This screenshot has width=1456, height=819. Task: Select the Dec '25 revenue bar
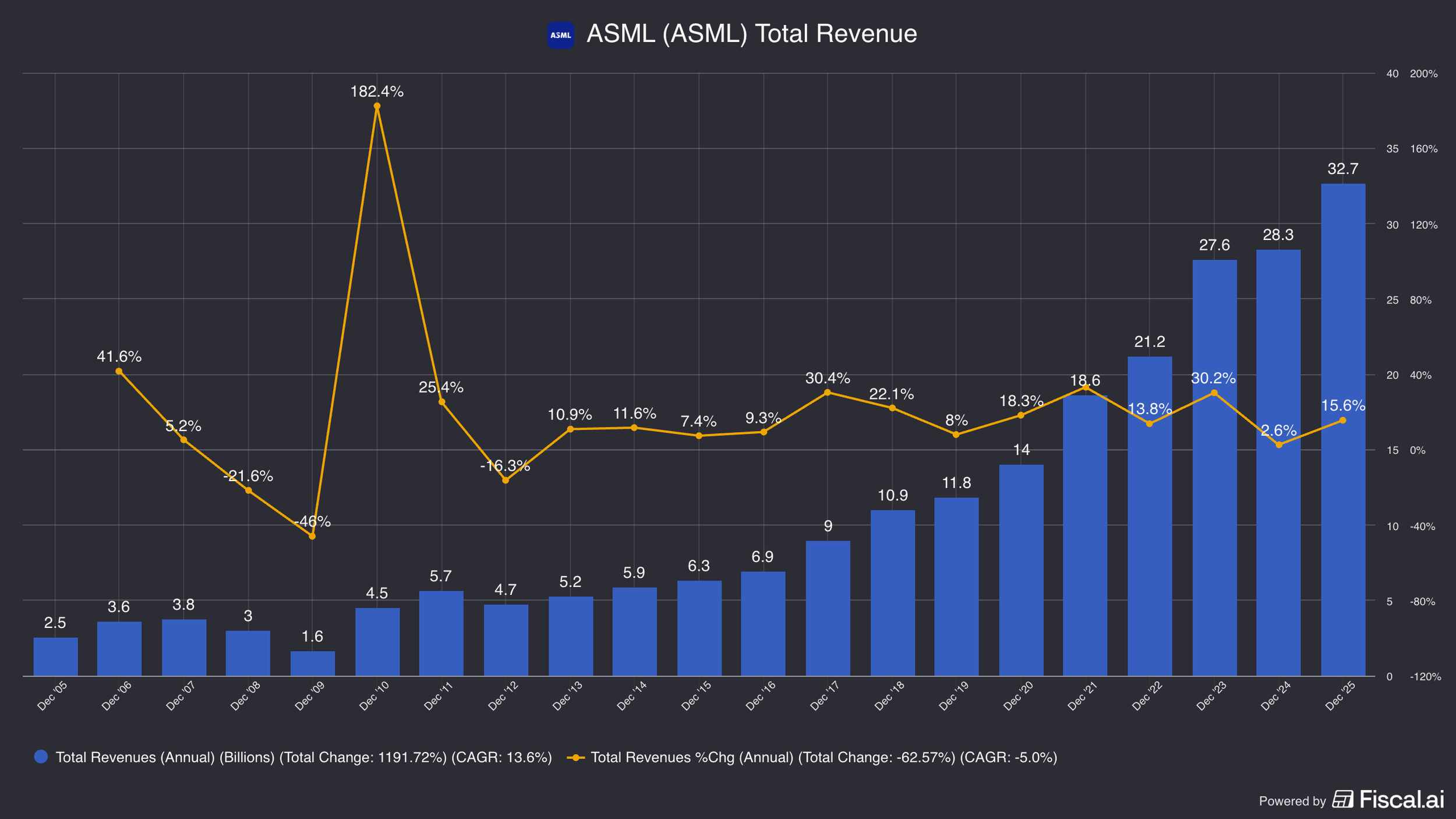click(1343, 430)
